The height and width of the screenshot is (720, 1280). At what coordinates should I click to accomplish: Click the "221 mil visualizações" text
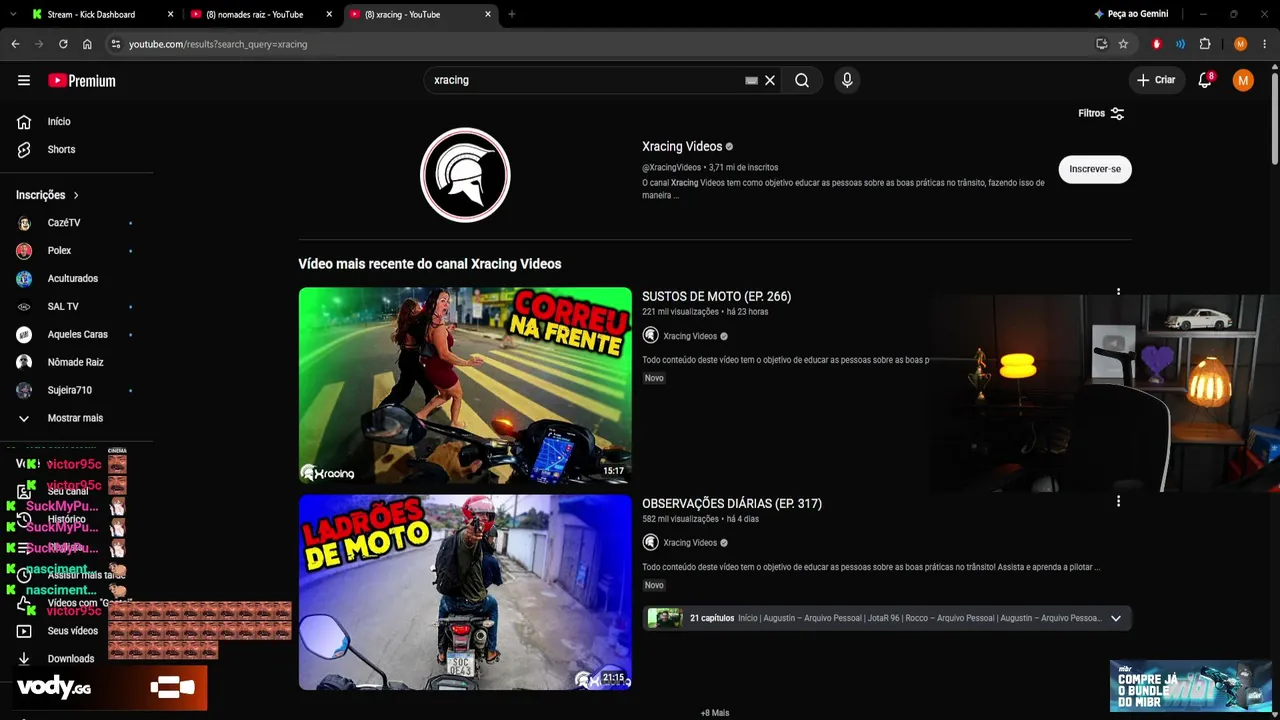(x=680, y=312)
